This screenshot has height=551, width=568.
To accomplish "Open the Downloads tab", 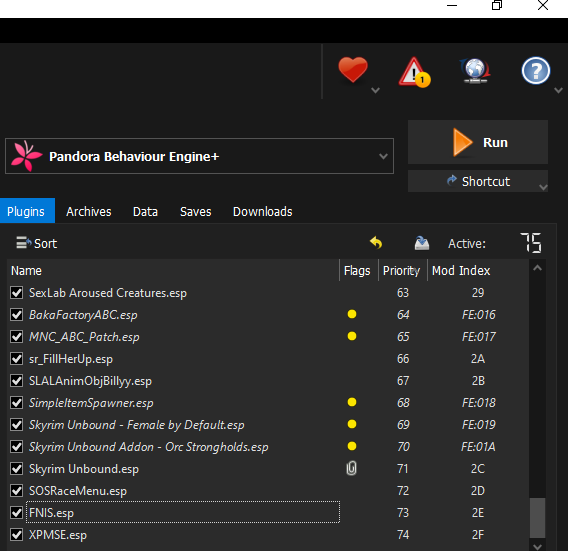I will click(263, 211).
